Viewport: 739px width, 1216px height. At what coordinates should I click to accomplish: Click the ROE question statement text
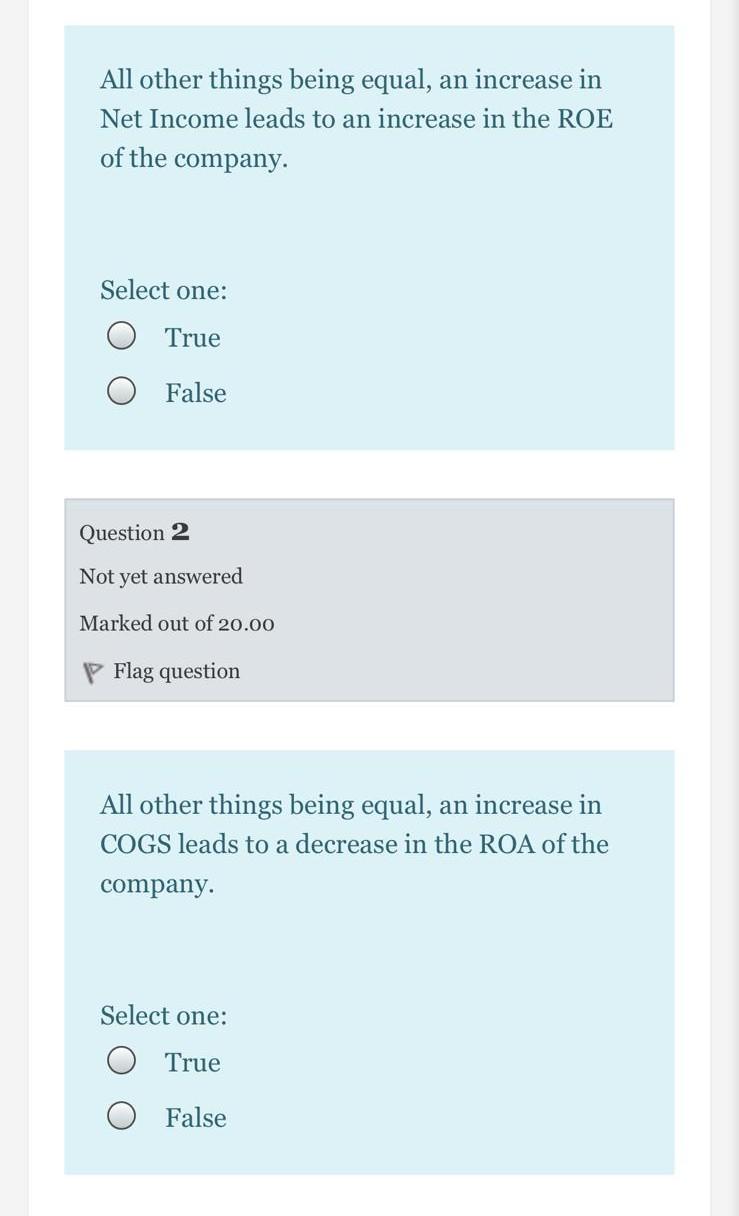tap(355, 118)
